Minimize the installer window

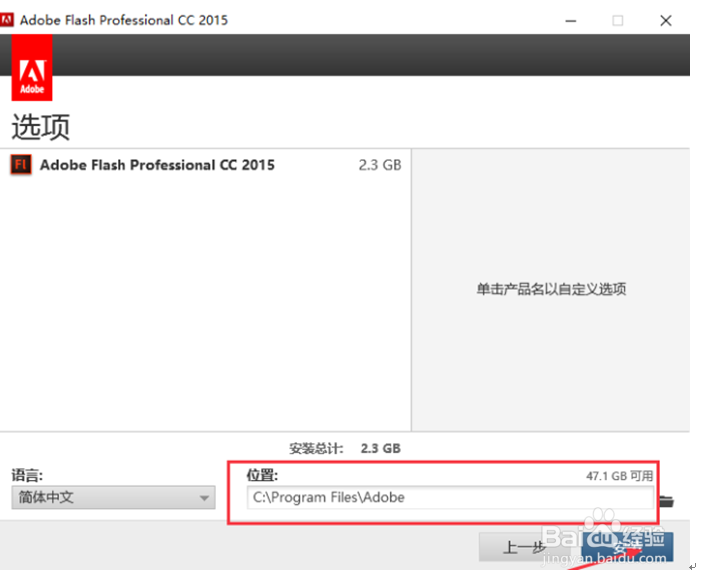click(x=571, y=21)
